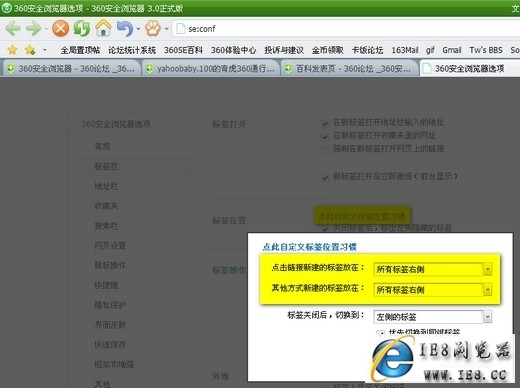Click the se:conf address bar
Screen dimensions: 520x388
click(347, 29)
